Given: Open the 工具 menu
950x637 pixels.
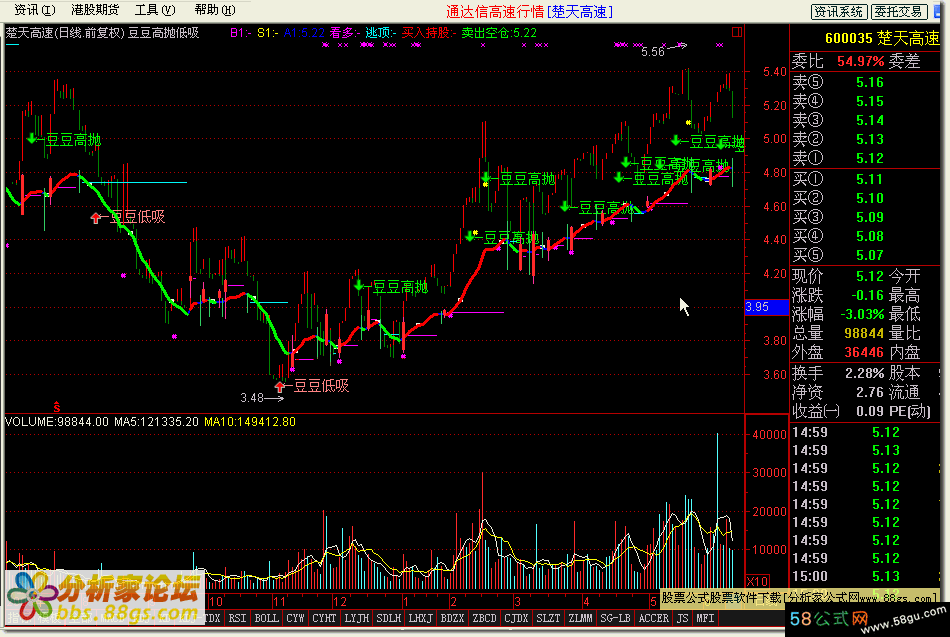Looking at the screenshot, I should [x=154, y=10].
